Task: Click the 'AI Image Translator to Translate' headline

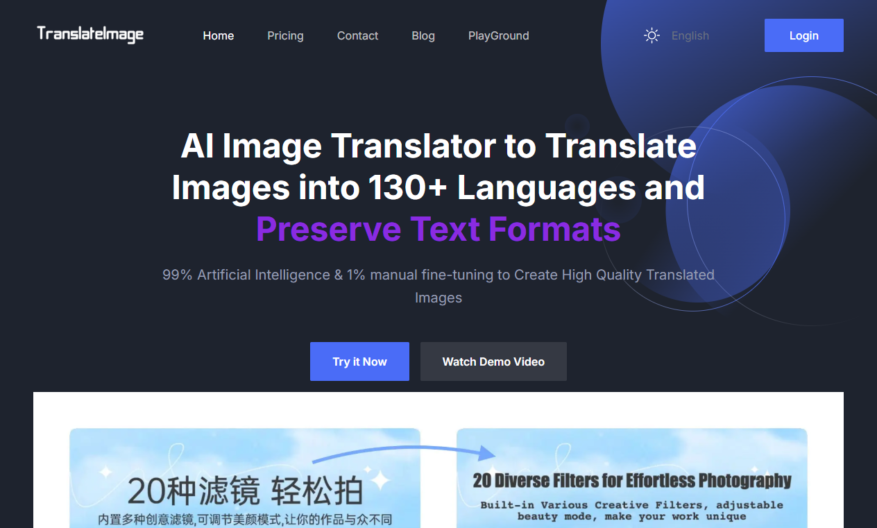Action: tap(438, 146)
